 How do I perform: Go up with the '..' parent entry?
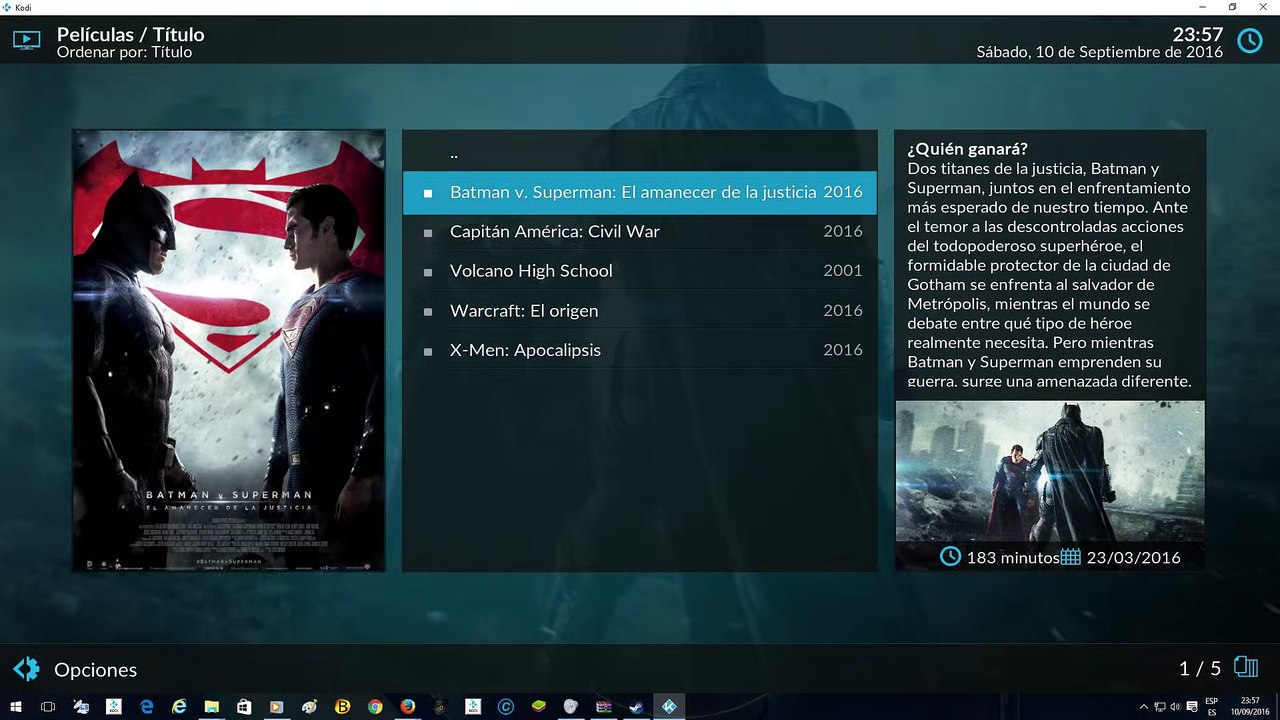[640, 153]
